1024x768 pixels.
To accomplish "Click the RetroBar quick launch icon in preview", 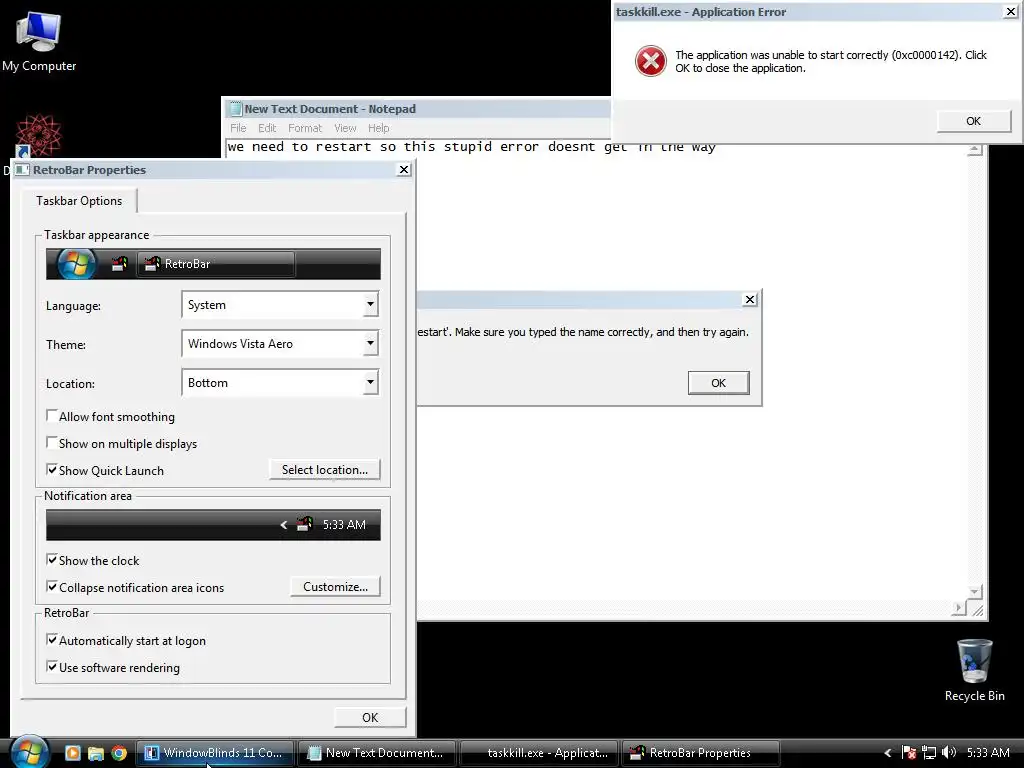I will point(119,264).
